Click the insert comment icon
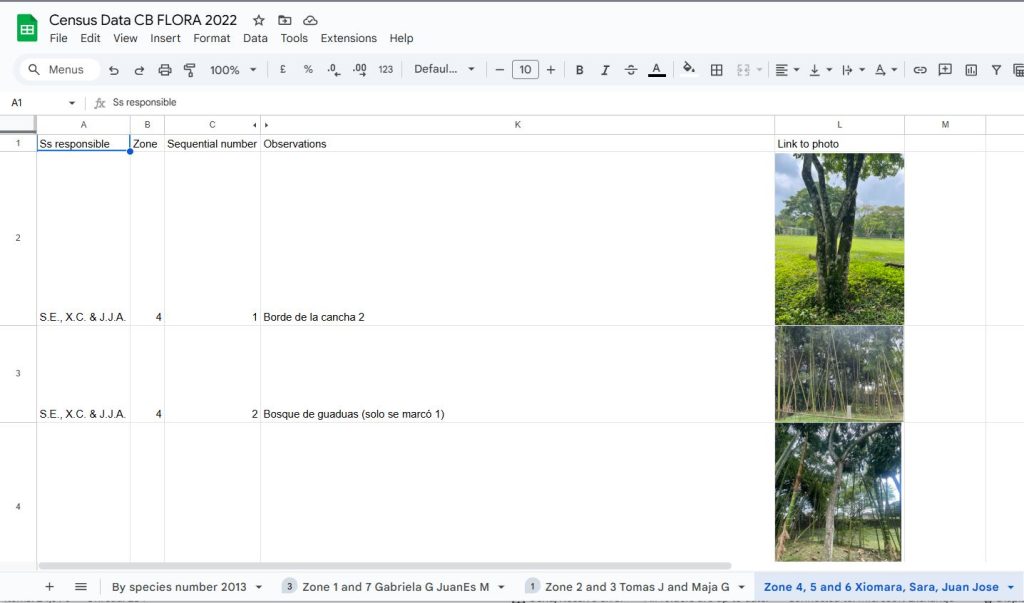Screen dimensions: 1024x603 945,70
